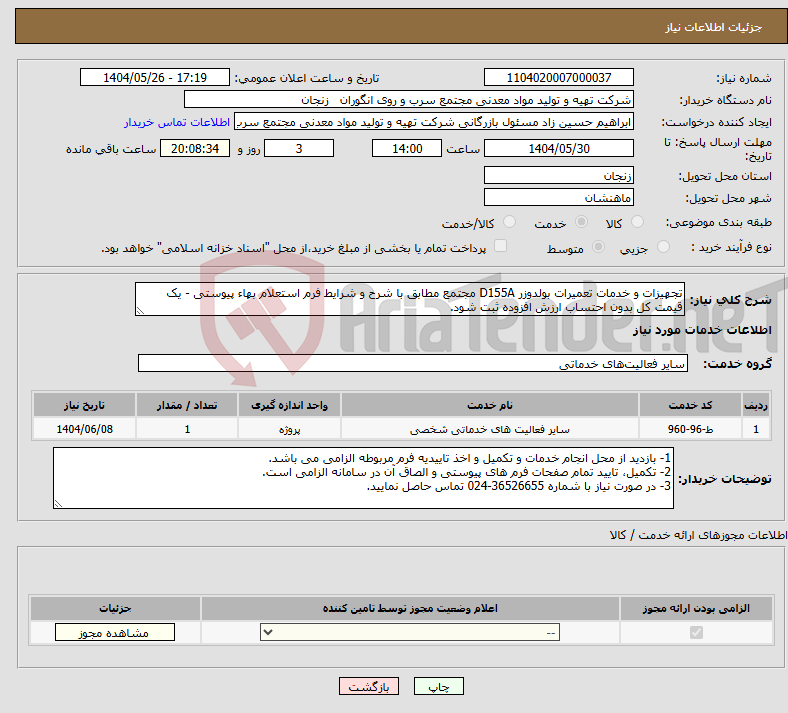Click تعداد / مقدار column header
Viewport: 788px width, 713px height.
pos(187,405)
